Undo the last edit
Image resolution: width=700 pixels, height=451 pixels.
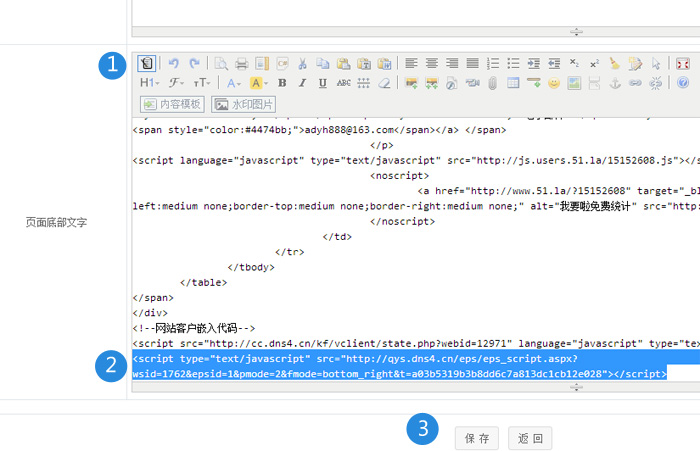click(174, 63)
